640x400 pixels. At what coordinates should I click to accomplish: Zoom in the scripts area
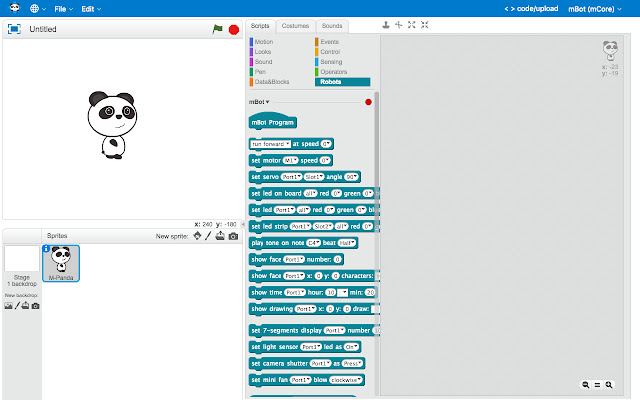609,385
